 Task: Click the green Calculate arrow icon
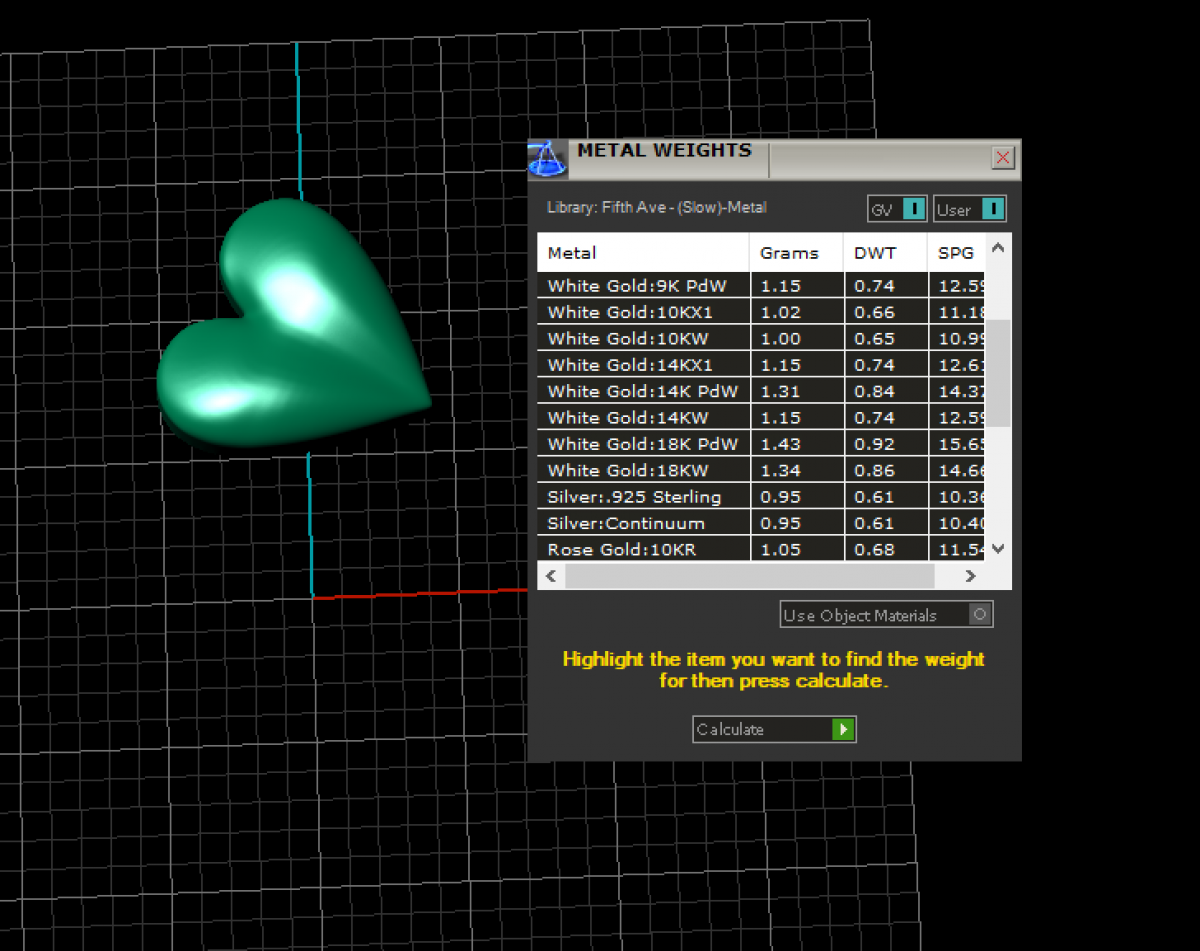[843, 730]
